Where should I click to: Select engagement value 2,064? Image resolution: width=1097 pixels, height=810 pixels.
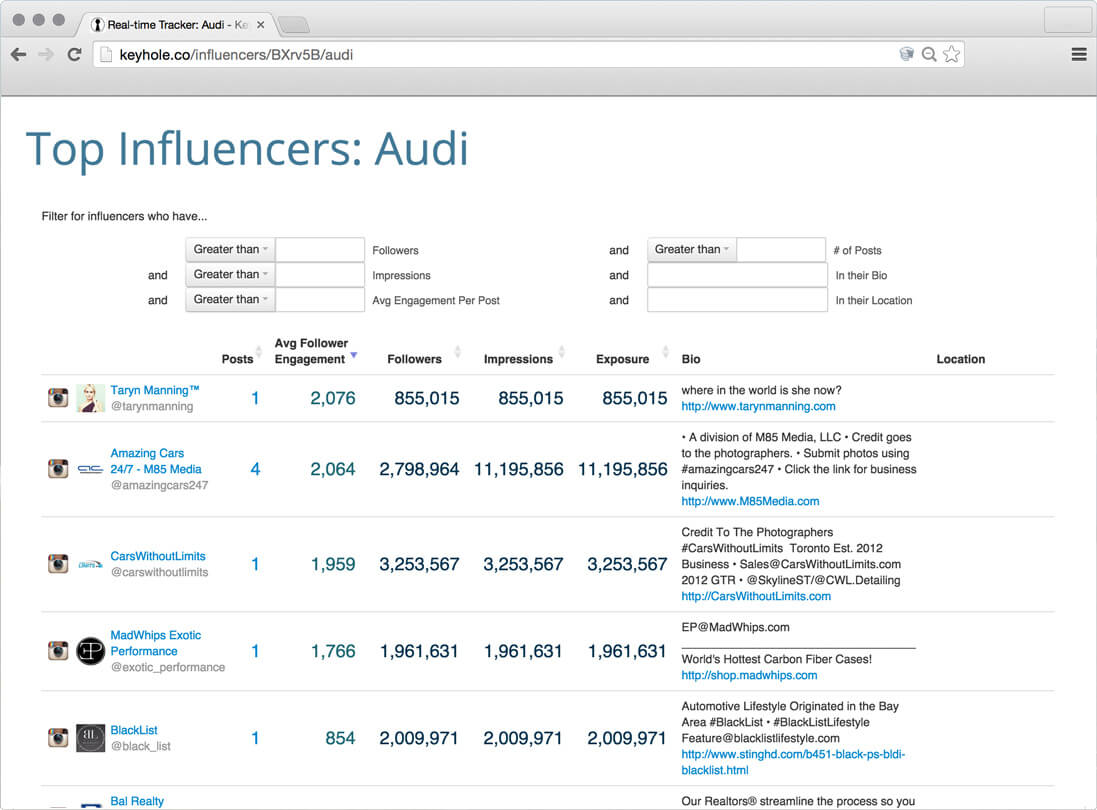333,469
